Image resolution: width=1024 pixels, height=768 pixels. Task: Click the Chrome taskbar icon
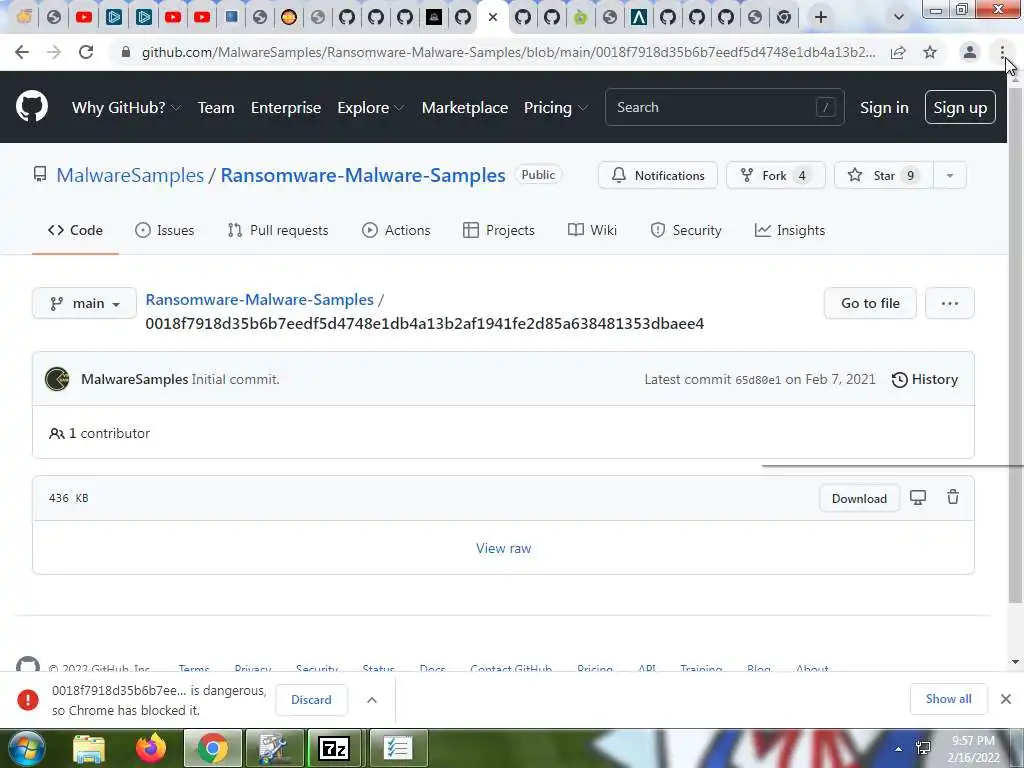pyautogui.click(x=212, y=748)
